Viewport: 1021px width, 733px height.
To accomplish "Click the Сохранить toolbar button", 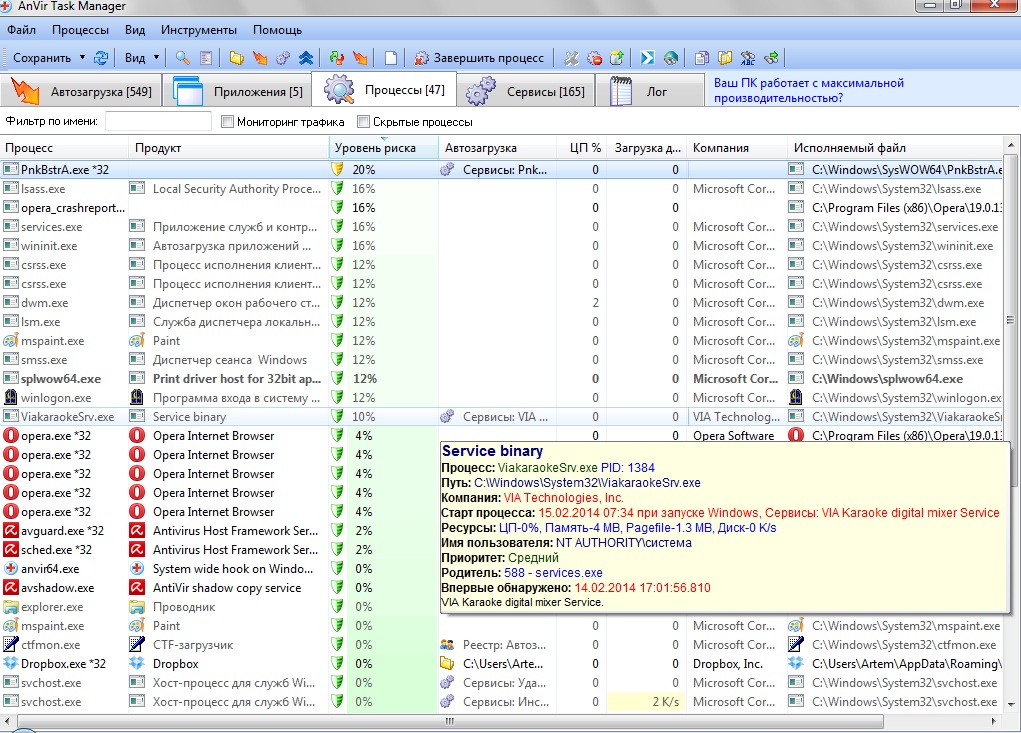I will click(x=42, y=58).
